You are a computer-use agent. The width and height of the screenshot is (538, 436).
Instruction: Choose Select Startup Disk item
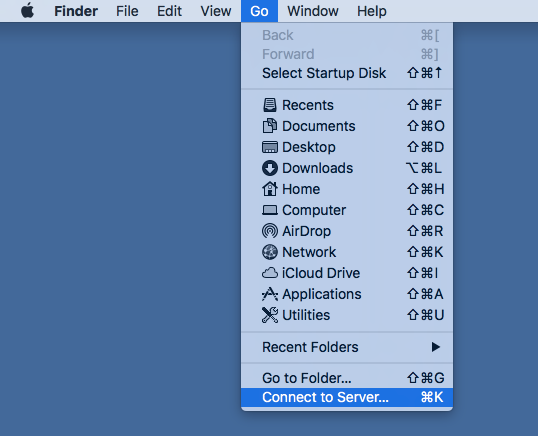[347, 73]
